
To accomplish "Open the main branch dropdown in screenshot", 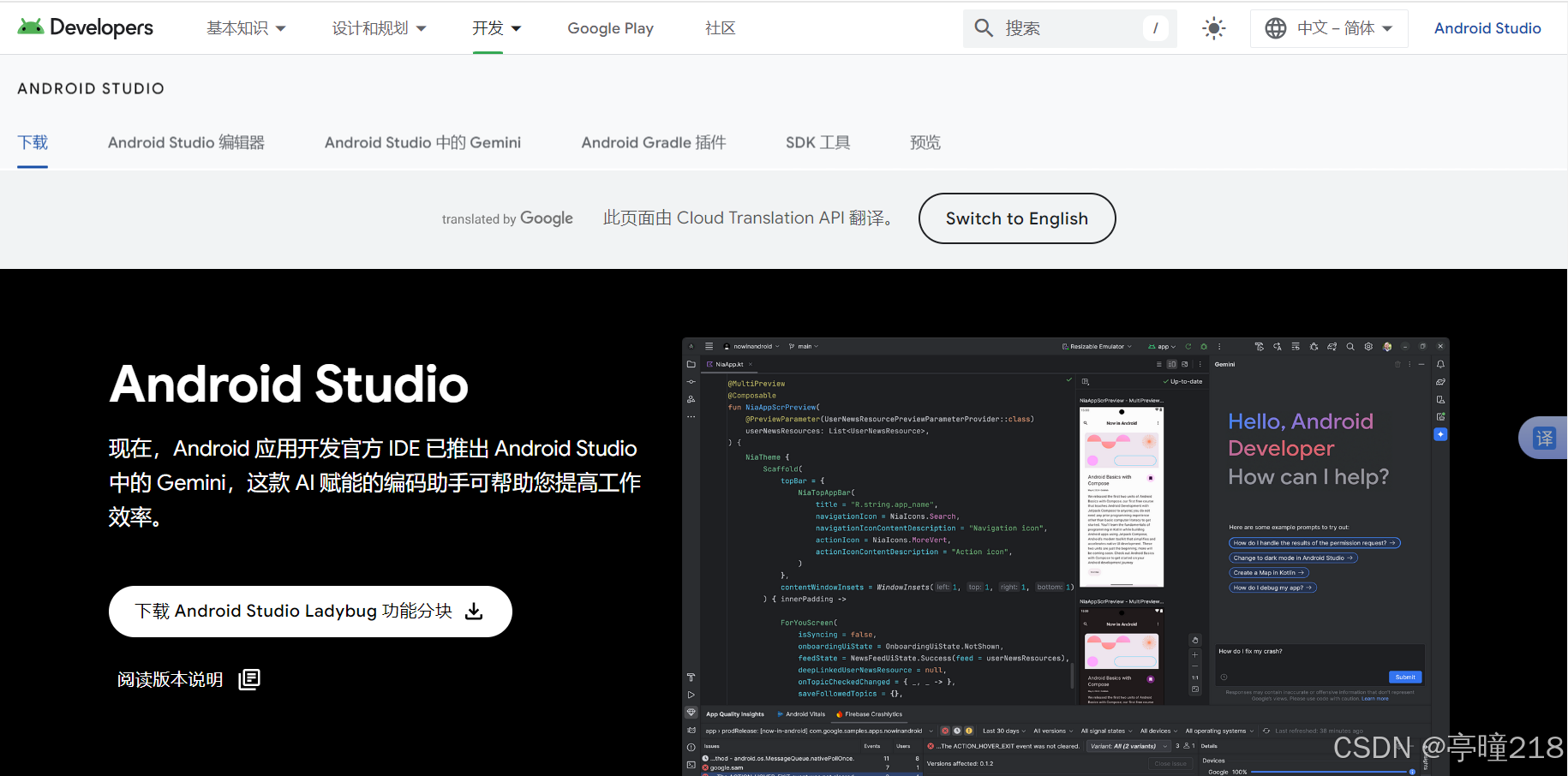I will 803,346.
